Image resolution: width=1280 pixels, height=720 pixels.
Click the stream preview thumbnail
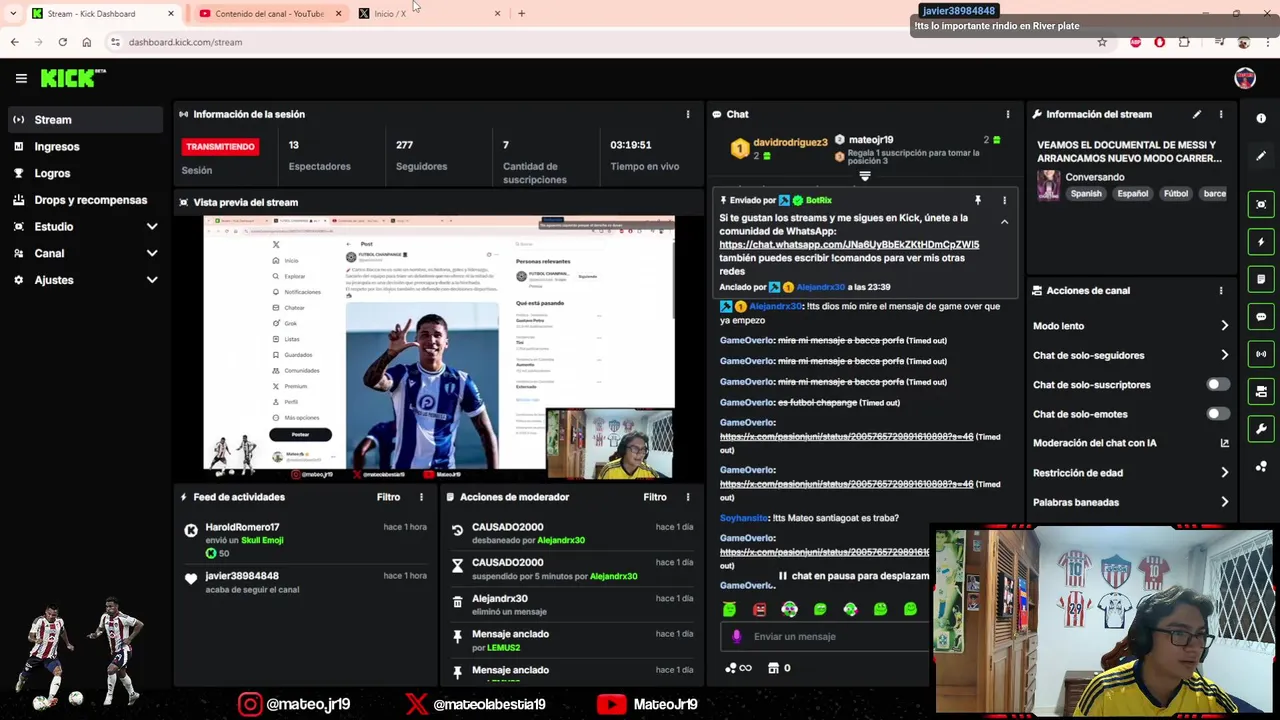[439, 348]
